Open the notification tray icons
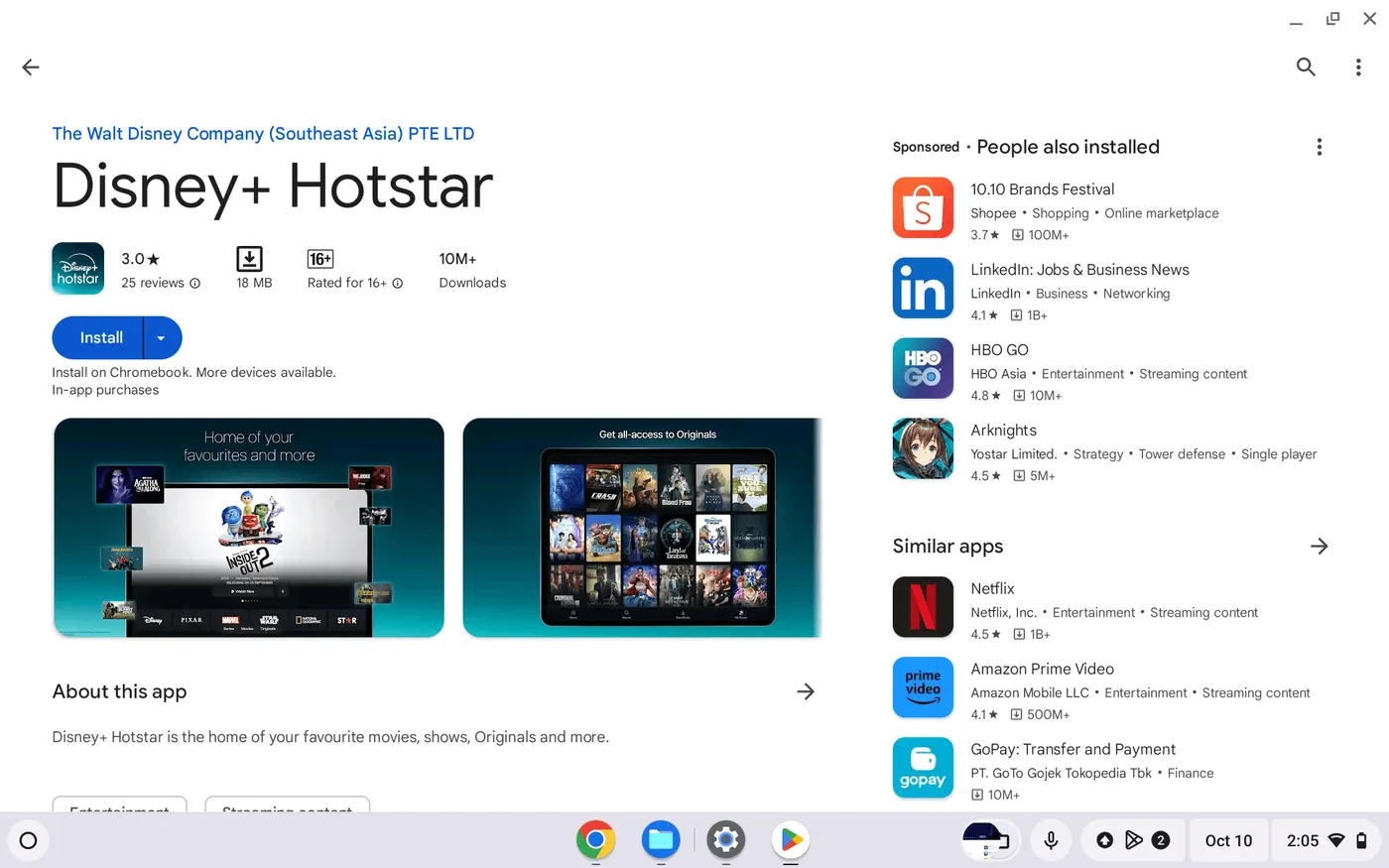Image resolution: width=1389 pixels, height=868 pixels. tap(1132, 840)
